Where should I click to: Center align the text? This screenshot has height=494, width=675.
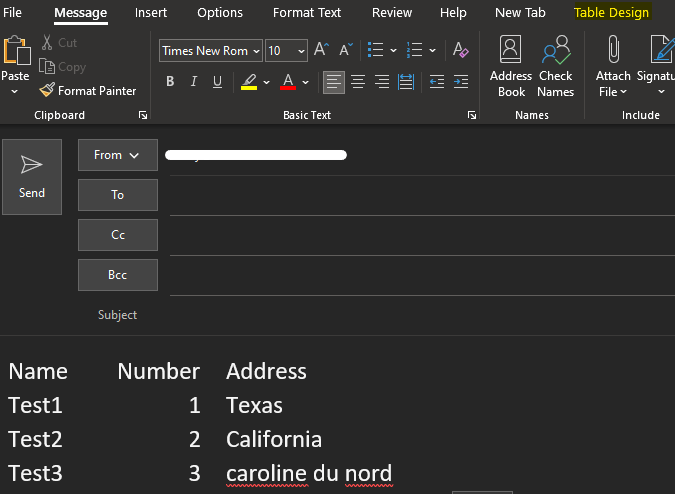(x=358, y=82)
